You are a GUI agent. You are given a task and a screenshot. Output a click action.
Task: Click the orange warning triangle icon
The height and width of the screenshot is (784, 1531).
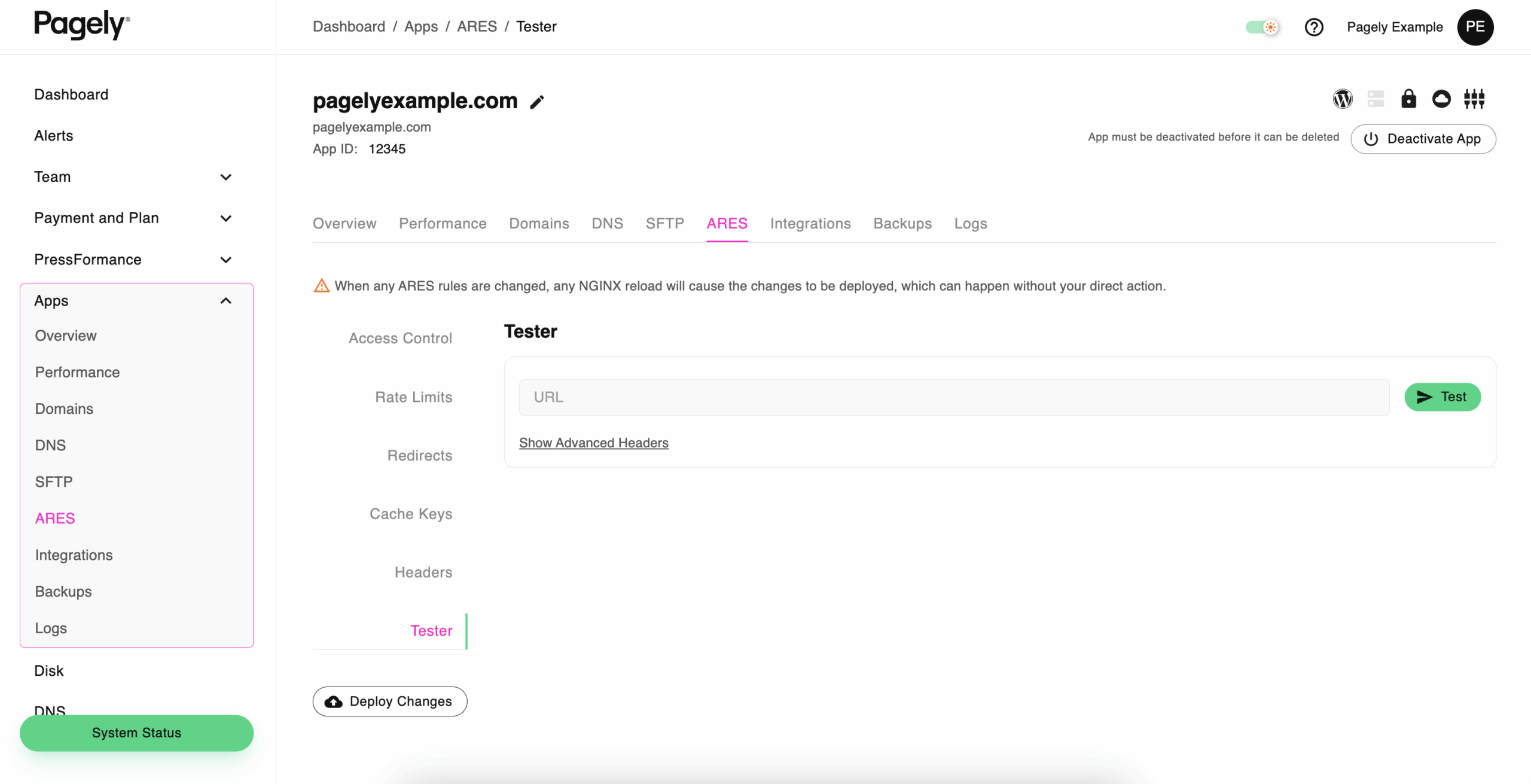(x=322, y=286)
